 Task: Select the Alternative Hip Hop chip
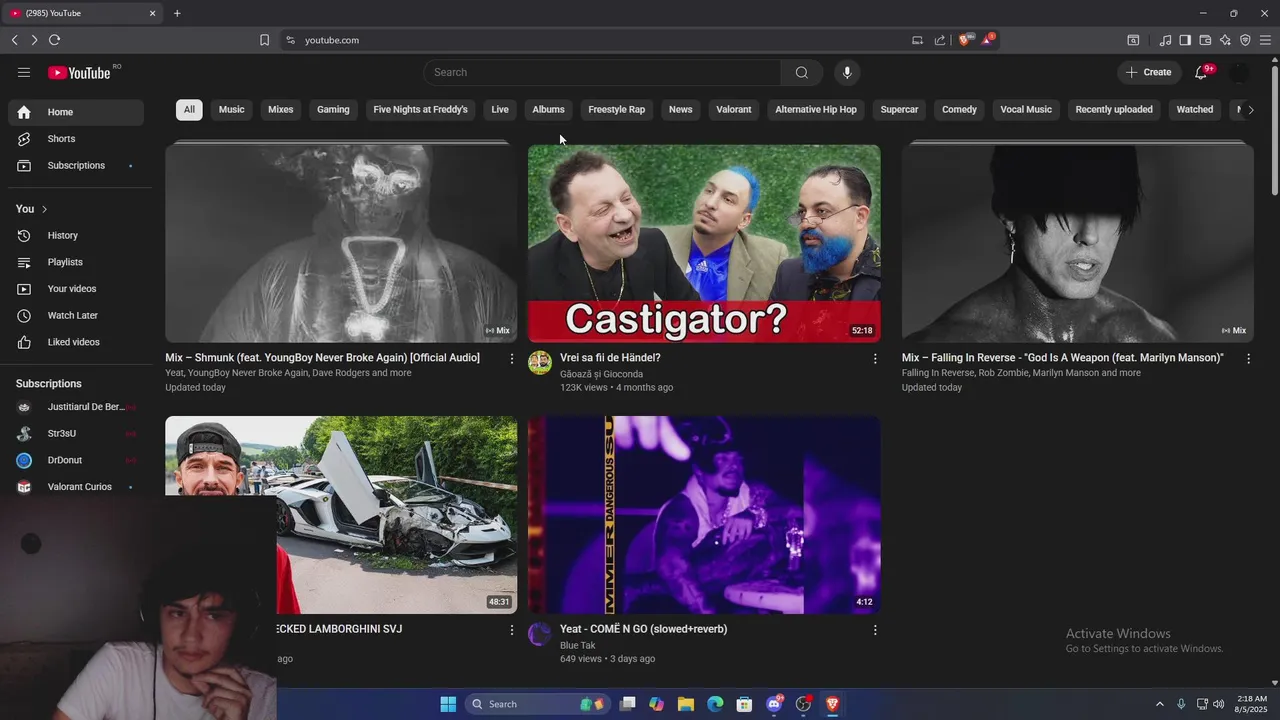pos(816,110)
